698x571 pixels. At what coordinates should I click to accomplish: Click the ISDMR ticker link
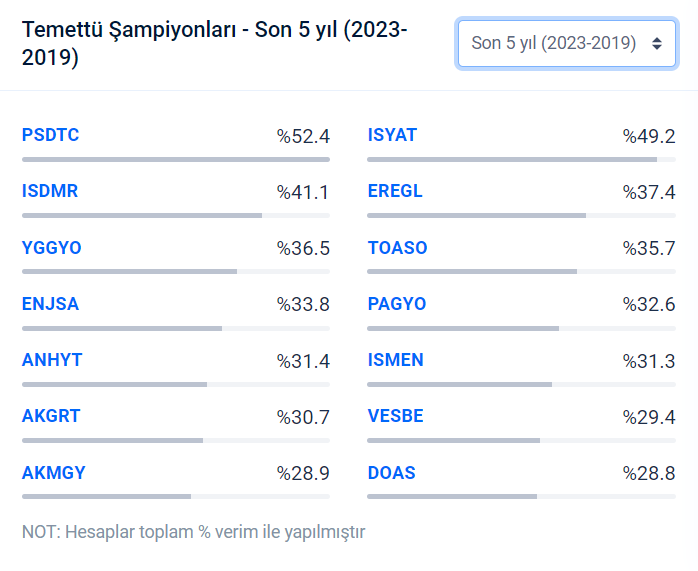[x=50, y=191]
